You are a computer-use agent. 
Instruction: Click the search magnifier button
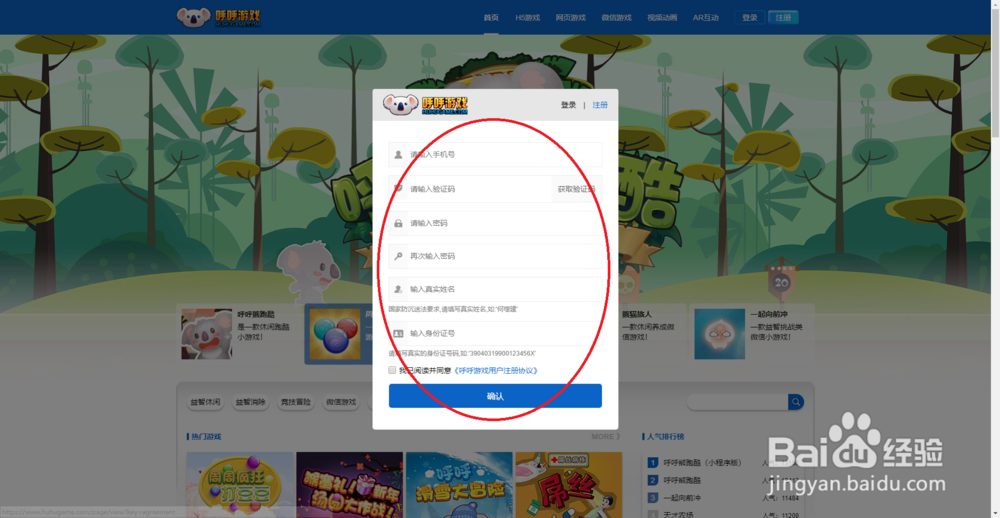[796, 402]
